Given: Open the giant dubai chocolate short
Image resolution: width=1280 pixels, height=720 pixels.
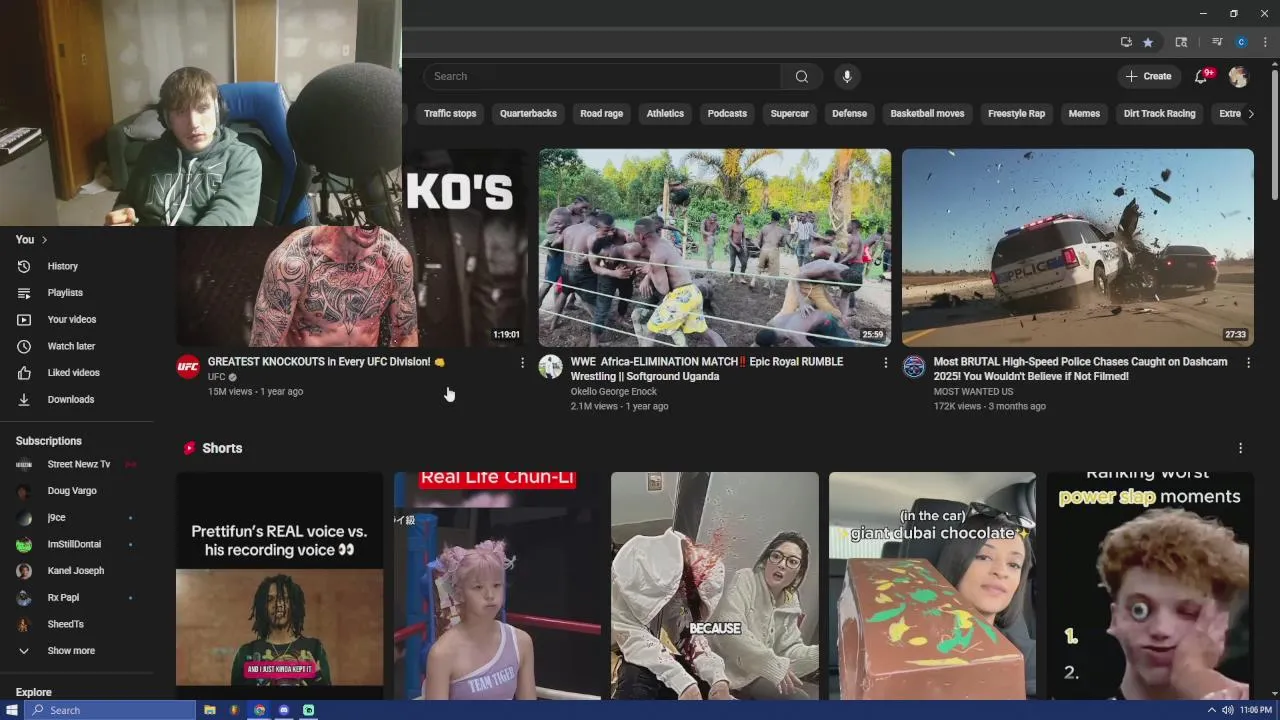Looking at the screenshot, I should [932, 586].
